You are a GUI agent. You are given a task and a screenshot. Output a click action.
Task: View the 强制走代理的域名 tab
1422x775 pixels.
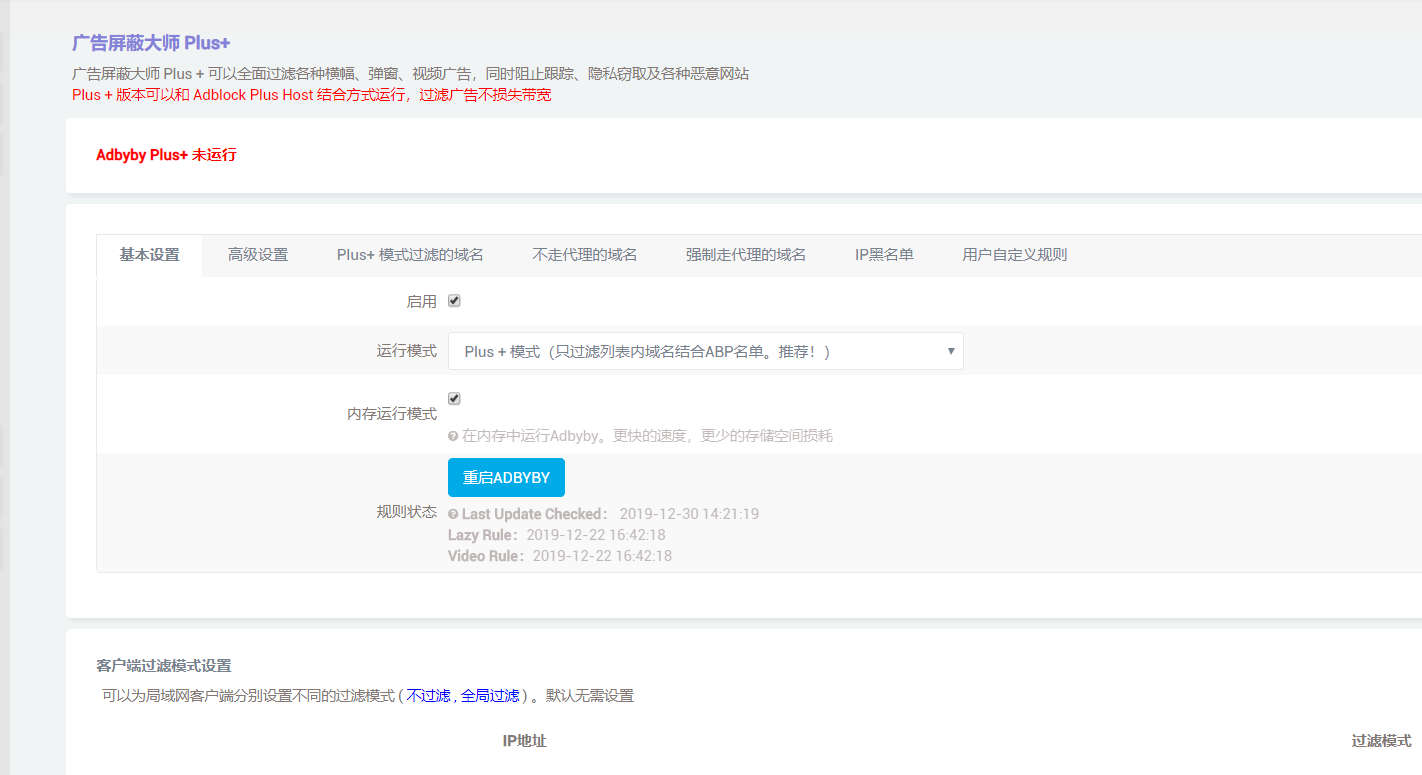click(746, 255)
